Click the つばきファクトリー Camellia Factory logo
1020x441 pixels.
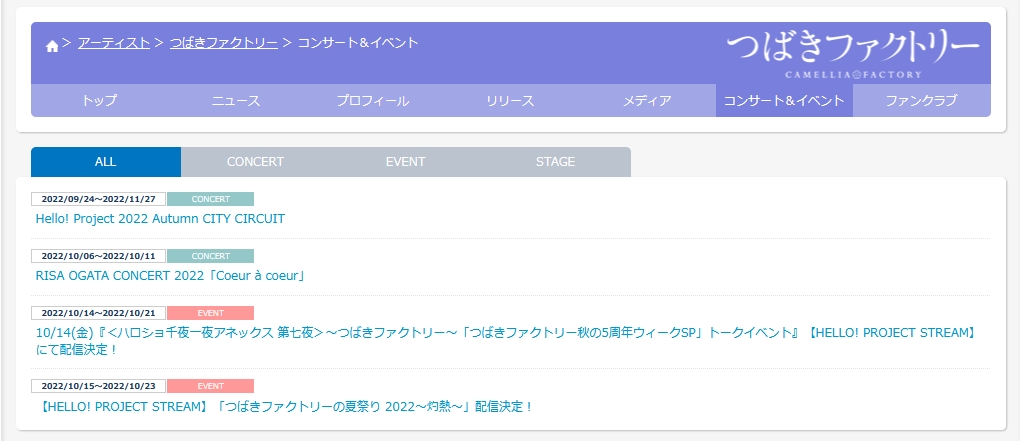pyautogui.click(x=853, y=55)
